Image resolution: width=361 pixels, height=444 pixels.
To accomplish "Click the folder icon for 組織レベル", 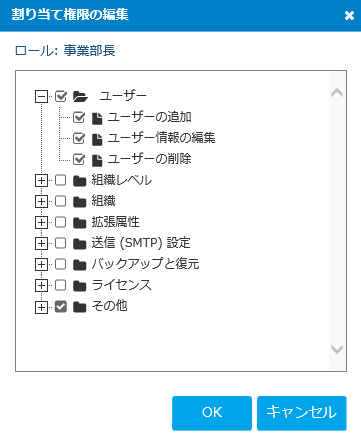I will (80, 181).
